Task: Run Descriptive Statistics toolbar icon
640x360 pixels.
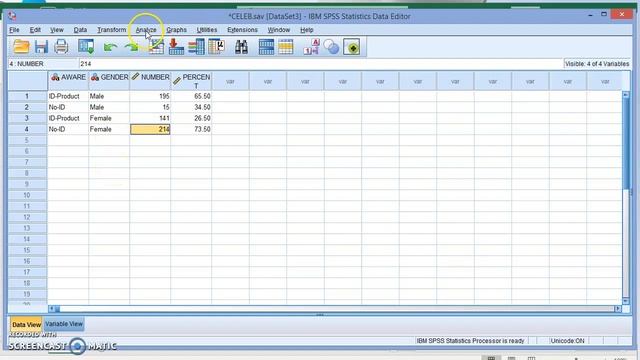Action: coord(216,47)
